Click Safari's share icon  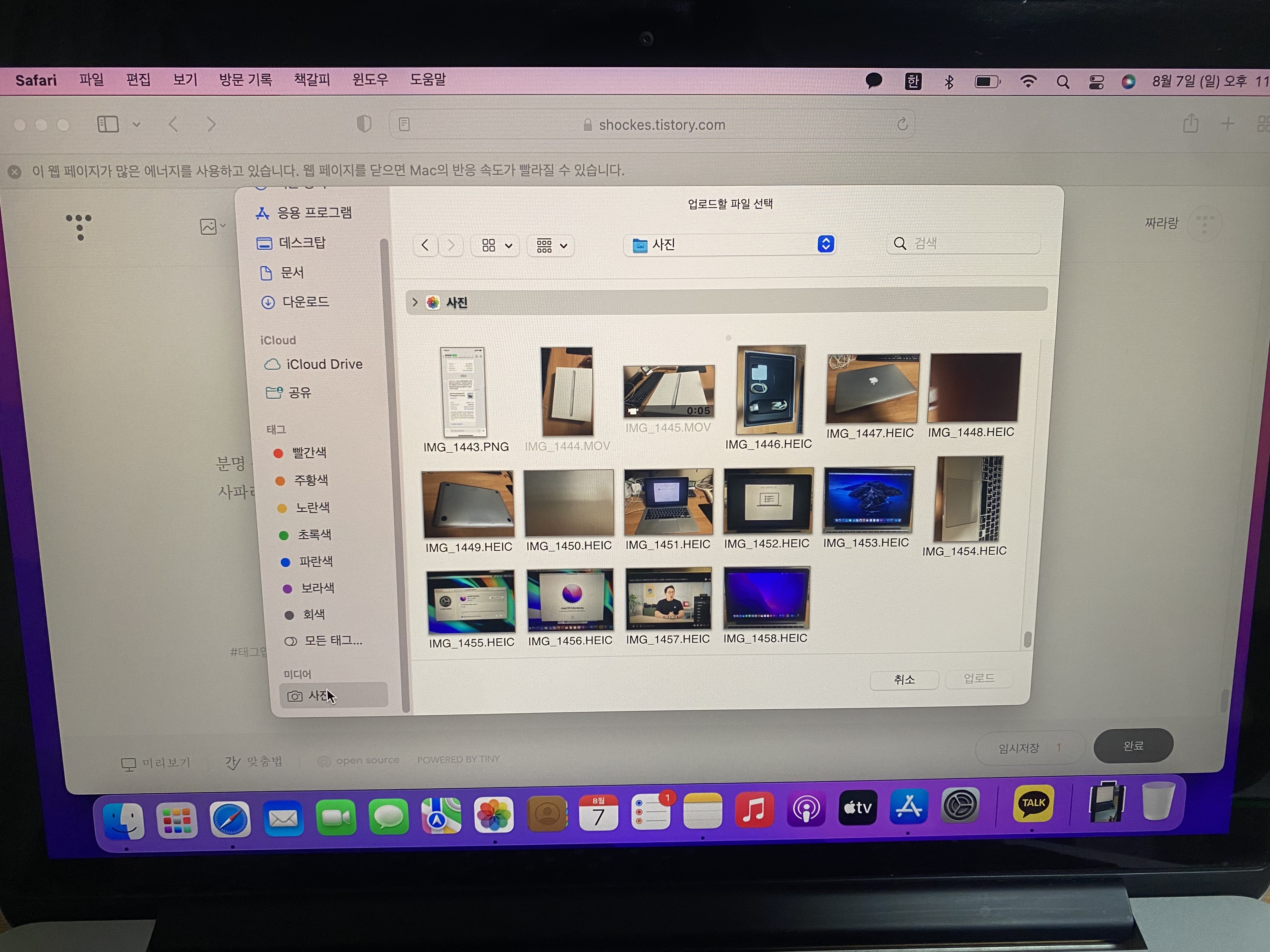(x=1190, y=123)
